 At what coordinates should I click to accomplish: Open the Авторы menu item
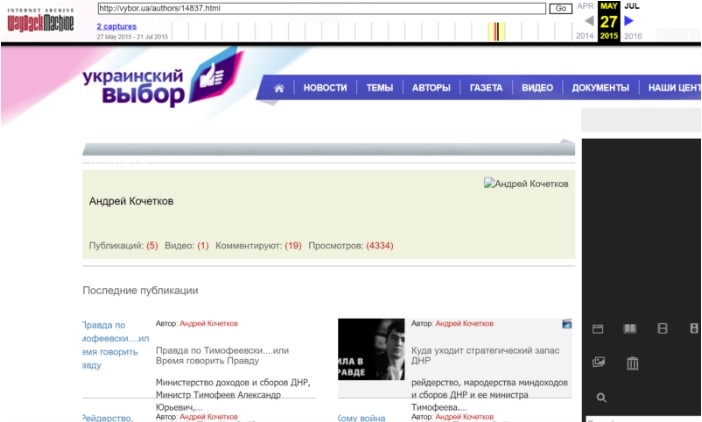tap(431, 88)
